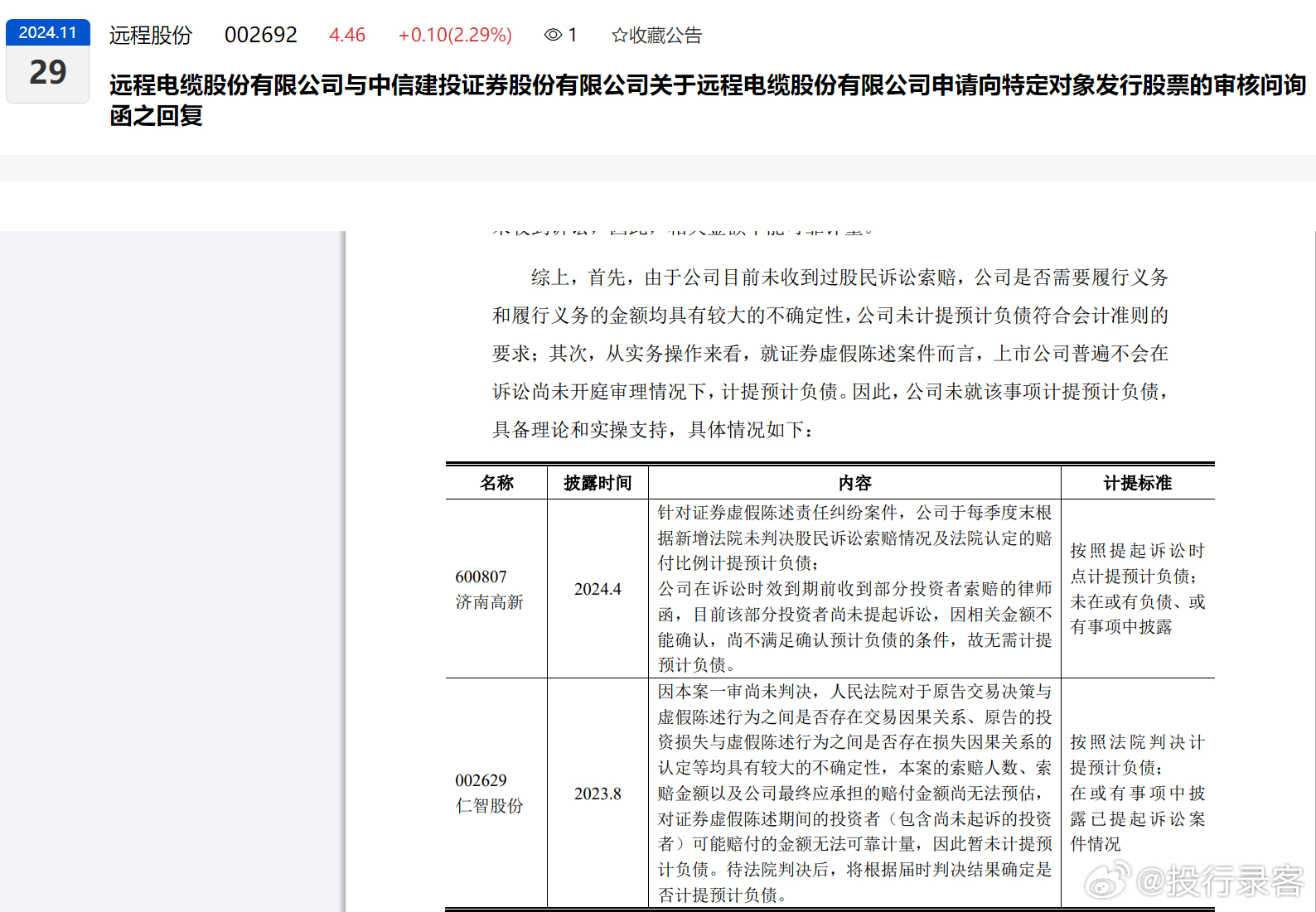
Task: Click the price change +0.10(2.29%)
Action: tap(455, 35)
